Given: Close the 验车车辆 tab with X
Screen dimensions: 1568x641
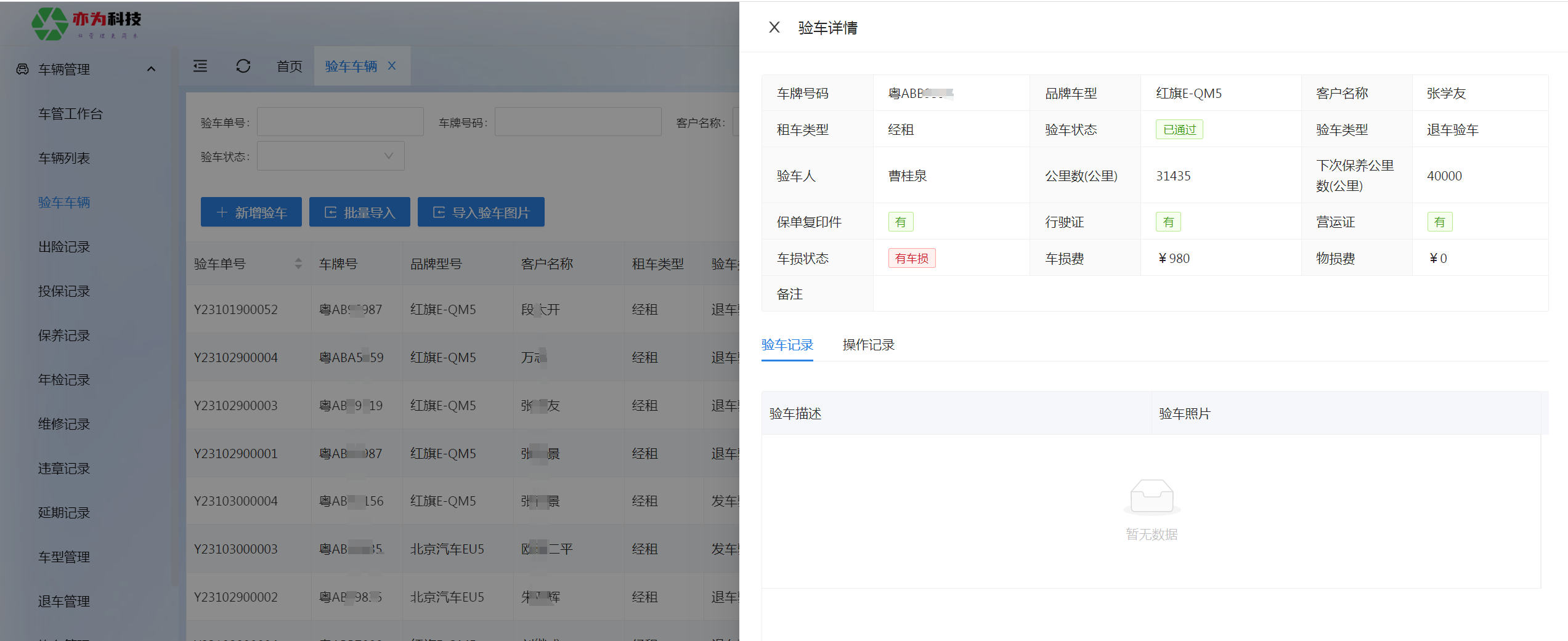Looking at the screenshot, I should (x=392, y=66).
